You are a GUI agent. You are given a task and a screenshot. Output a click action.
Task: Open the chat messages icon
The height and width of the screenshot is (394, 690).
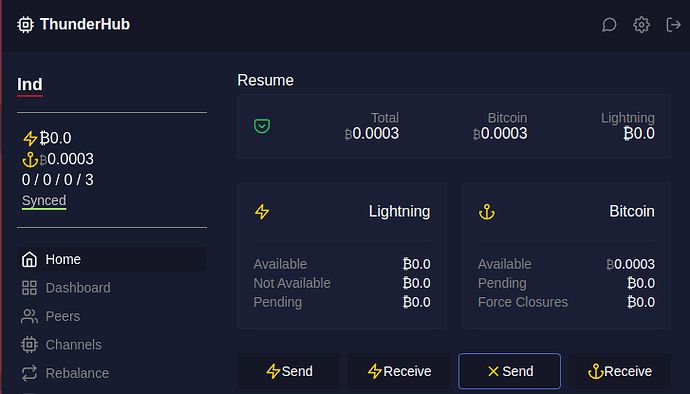click(609, 25)
